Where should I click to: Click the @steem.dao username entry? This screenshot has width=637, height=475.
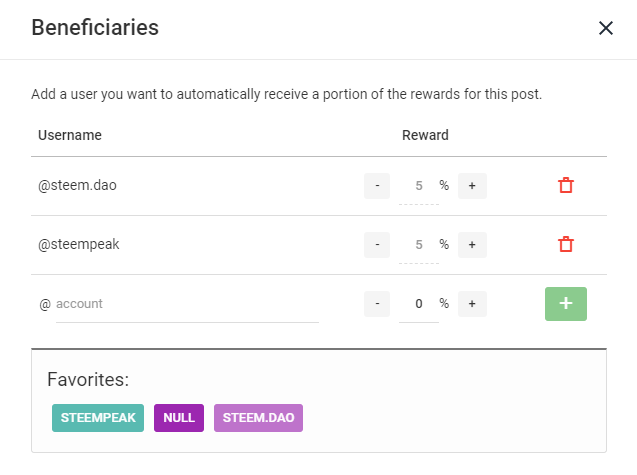tap(71, 185)
